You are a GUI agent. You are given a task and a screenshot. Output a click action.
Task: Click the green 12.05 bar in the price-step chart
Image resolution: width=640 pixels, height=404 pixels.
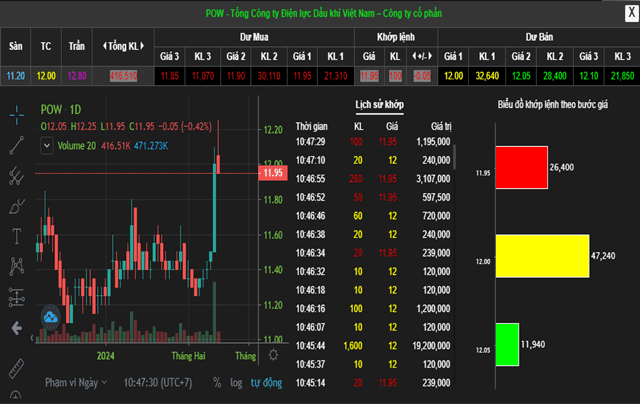pyautogui.click(x=507, y=344)
